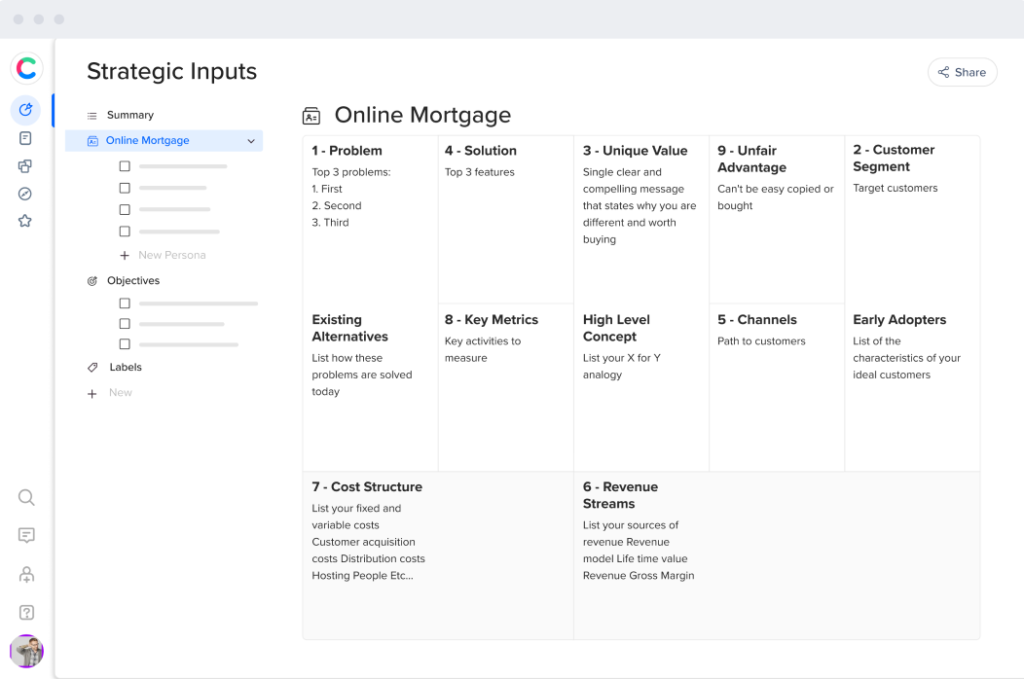Viewport: 1024px width, 679px height.
Task: Select Summary in the sidebar
Action: point(128,114)
